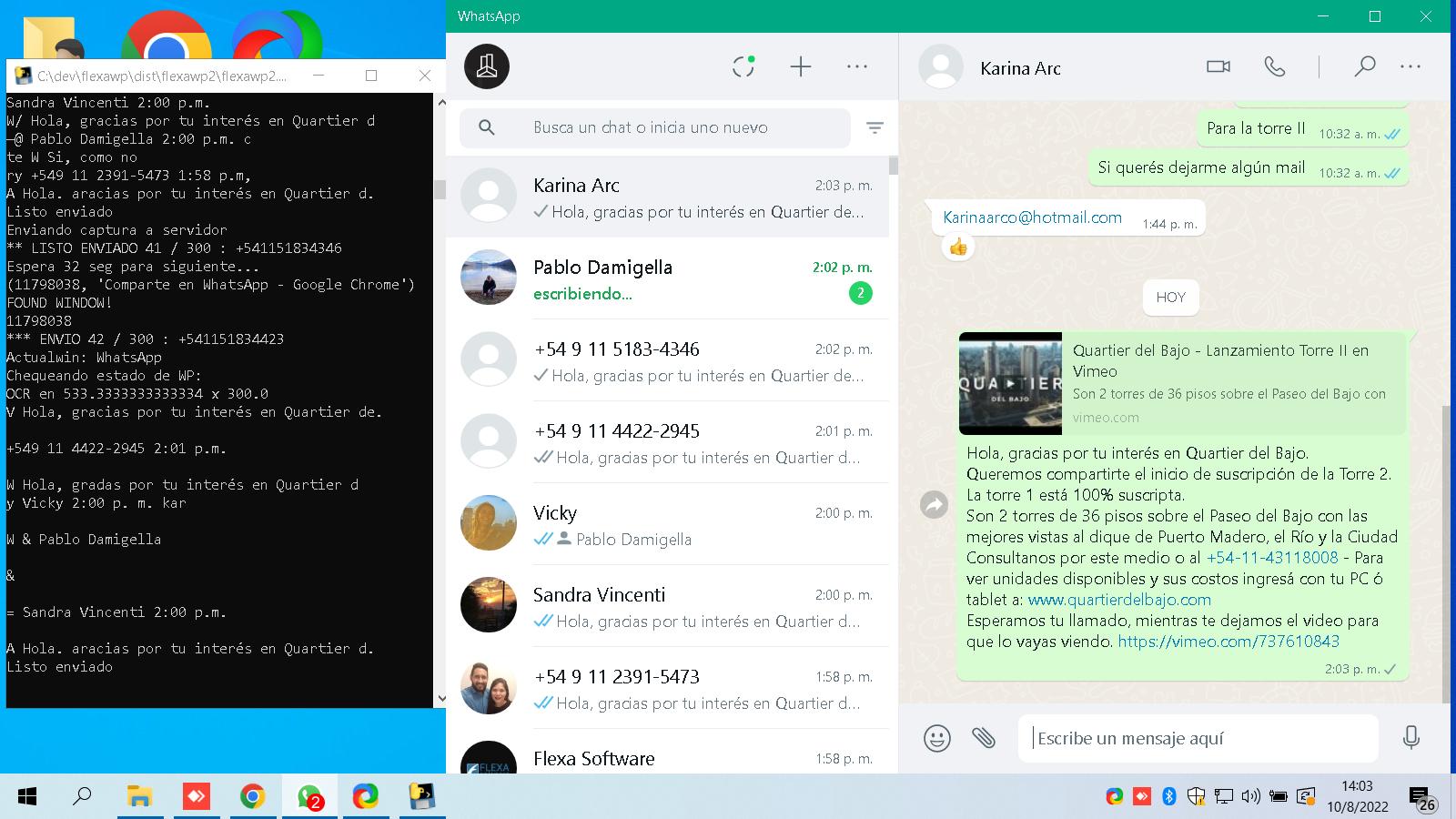Viewport: 1456px width, 819px height.
Task: Forward the Quartier del Bajo message
Action: 935,504
